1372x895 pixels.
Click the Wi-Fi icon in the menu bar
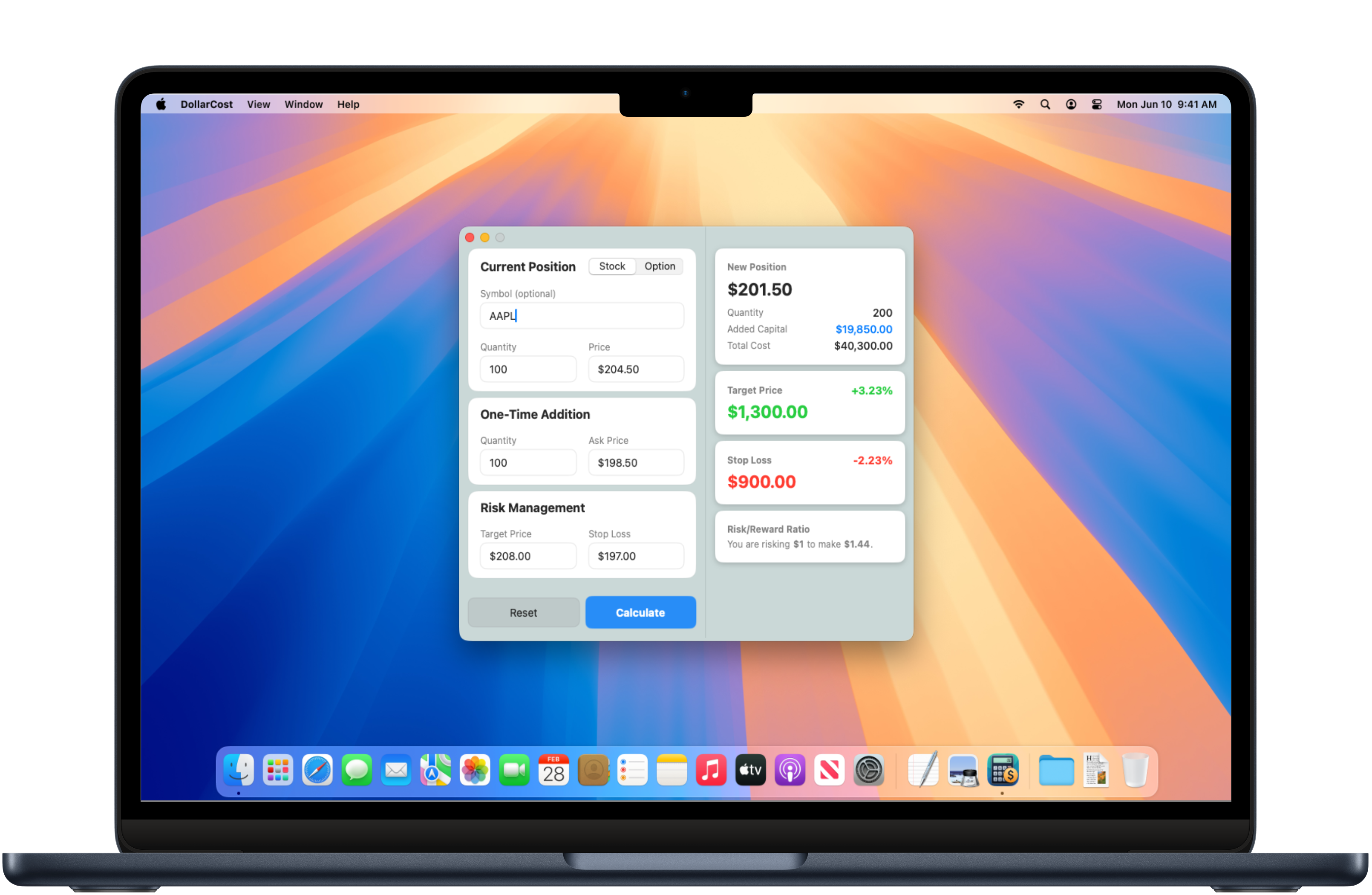(1019, 104)
